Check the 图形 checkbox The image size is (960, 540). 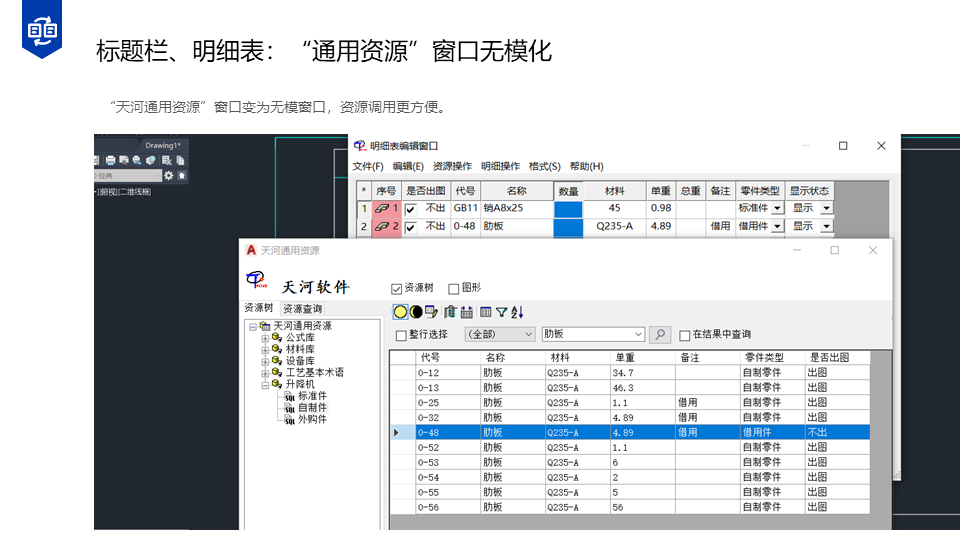(x=454, y=289)
